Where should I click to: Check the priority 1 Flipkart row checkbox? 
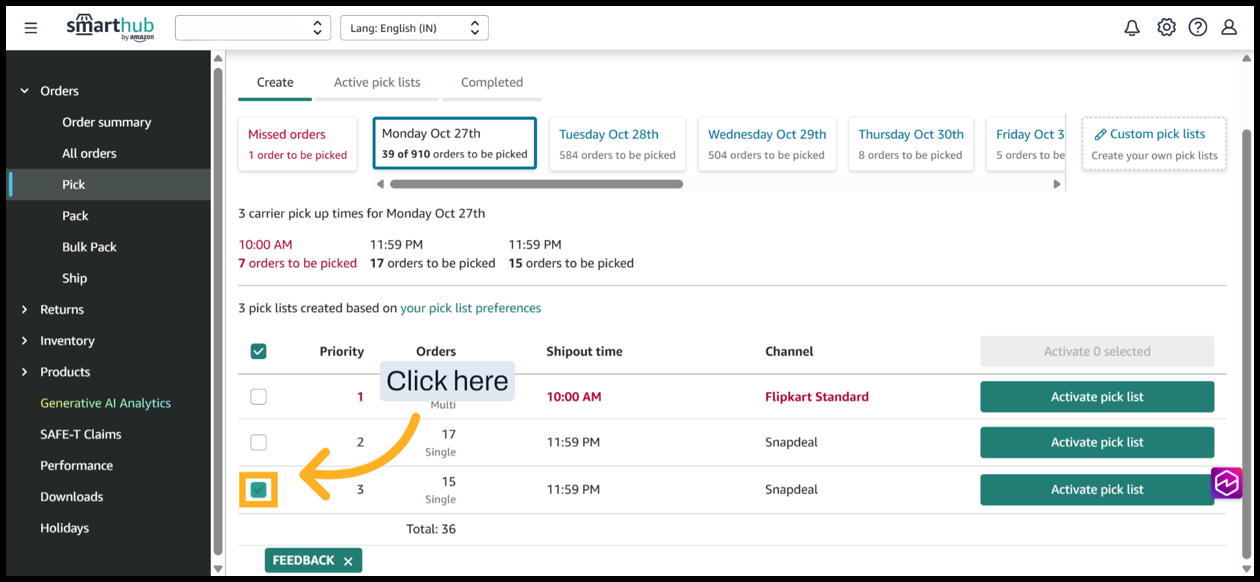click(x=258, y=397)
